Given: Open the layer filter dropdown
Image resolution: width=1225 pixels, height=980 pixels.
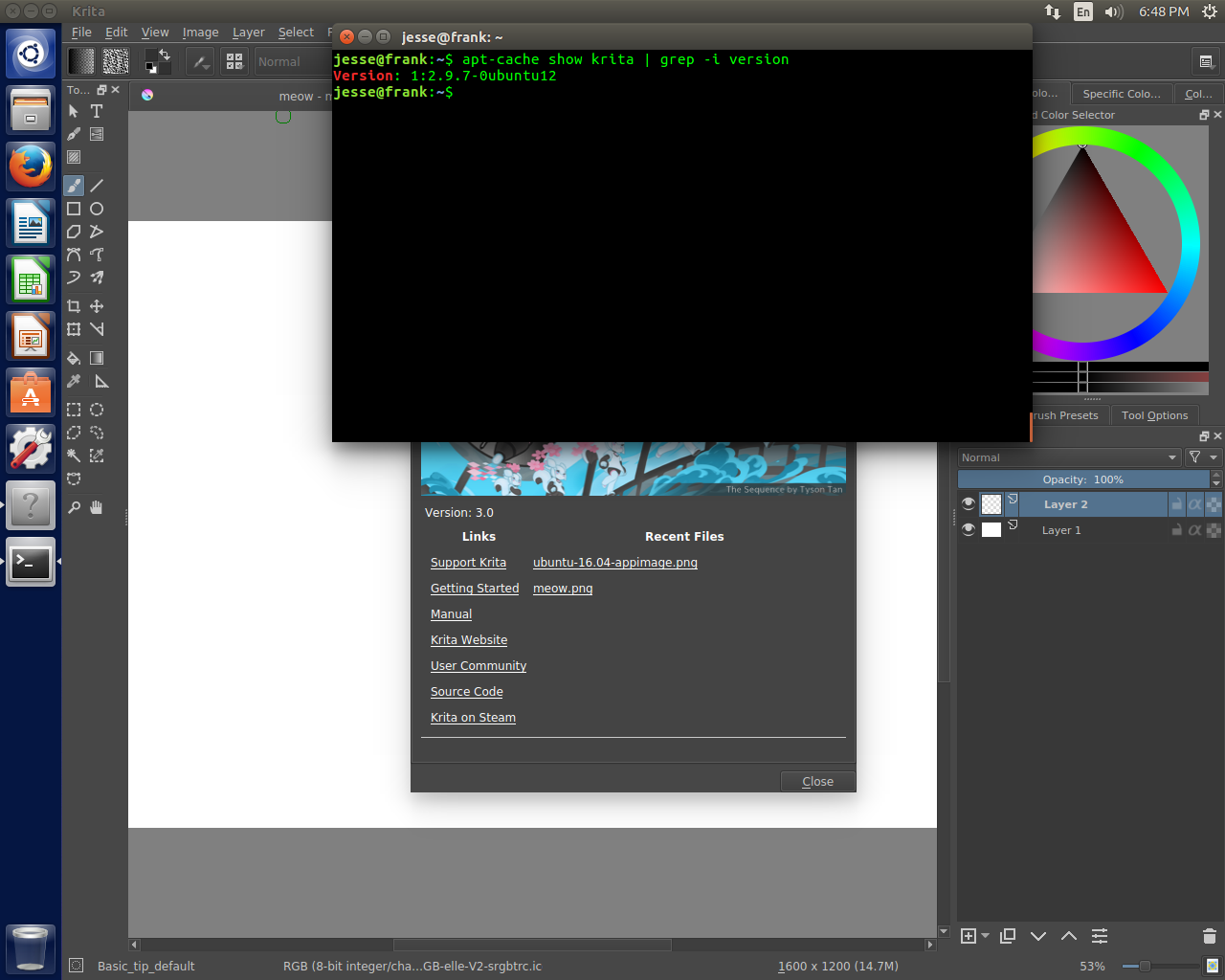Looking at the screenshot, I should [x=1203, y=457].
